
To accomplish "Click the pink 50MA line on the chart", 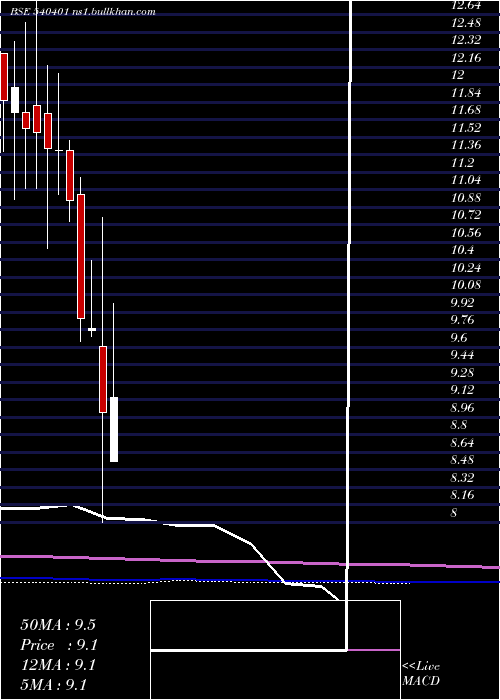I will pos(250,561).
